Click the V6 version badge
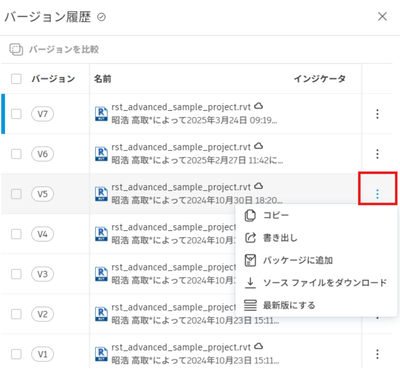The width and height of the screenshot is (400, 369). click(x=42, y=154)
